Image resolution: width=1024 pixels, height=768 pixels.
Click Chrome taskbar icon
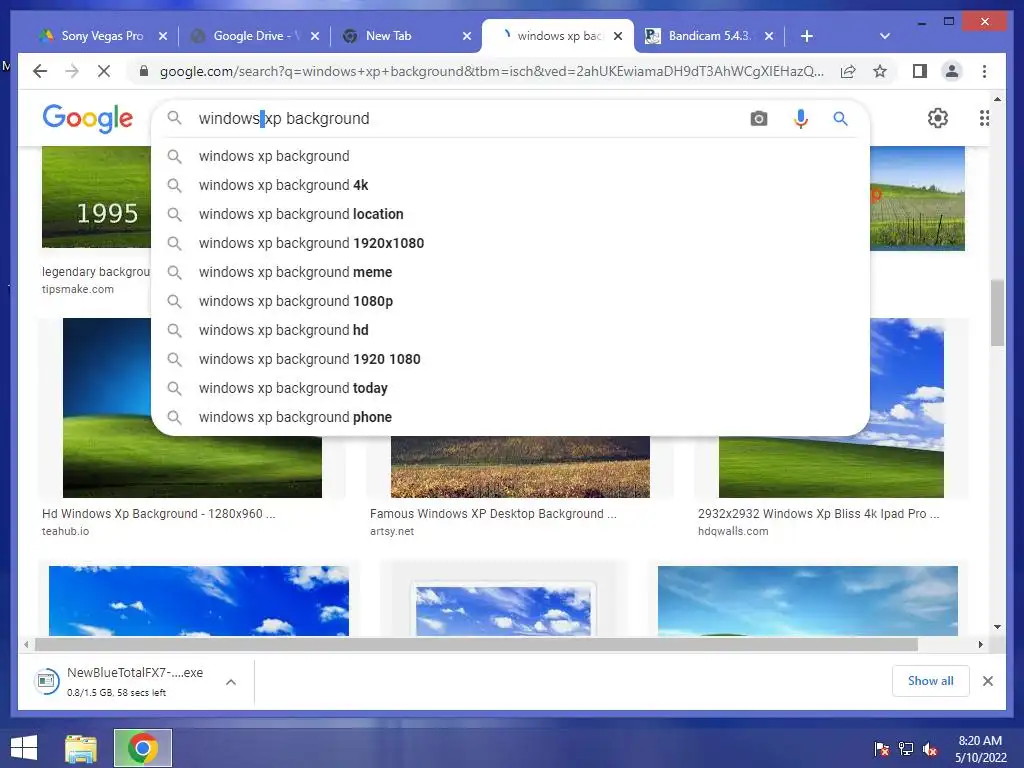point(142,748)
